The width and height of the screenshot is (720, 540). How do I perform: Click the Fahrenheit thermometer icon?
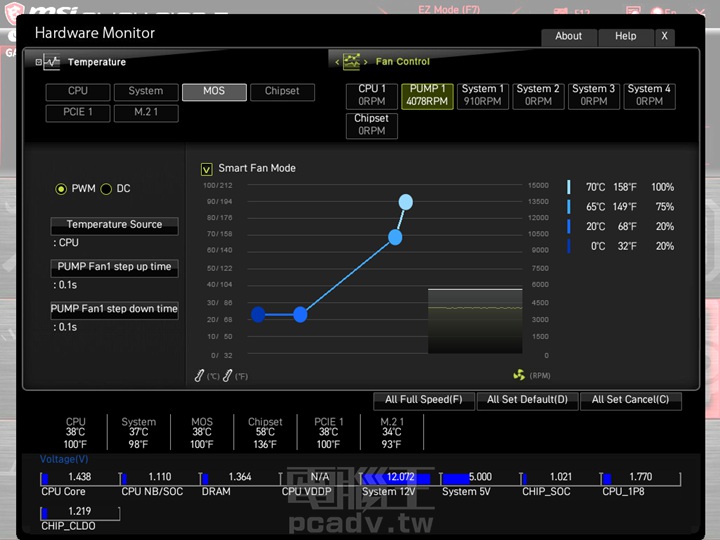tap(228, 375)
